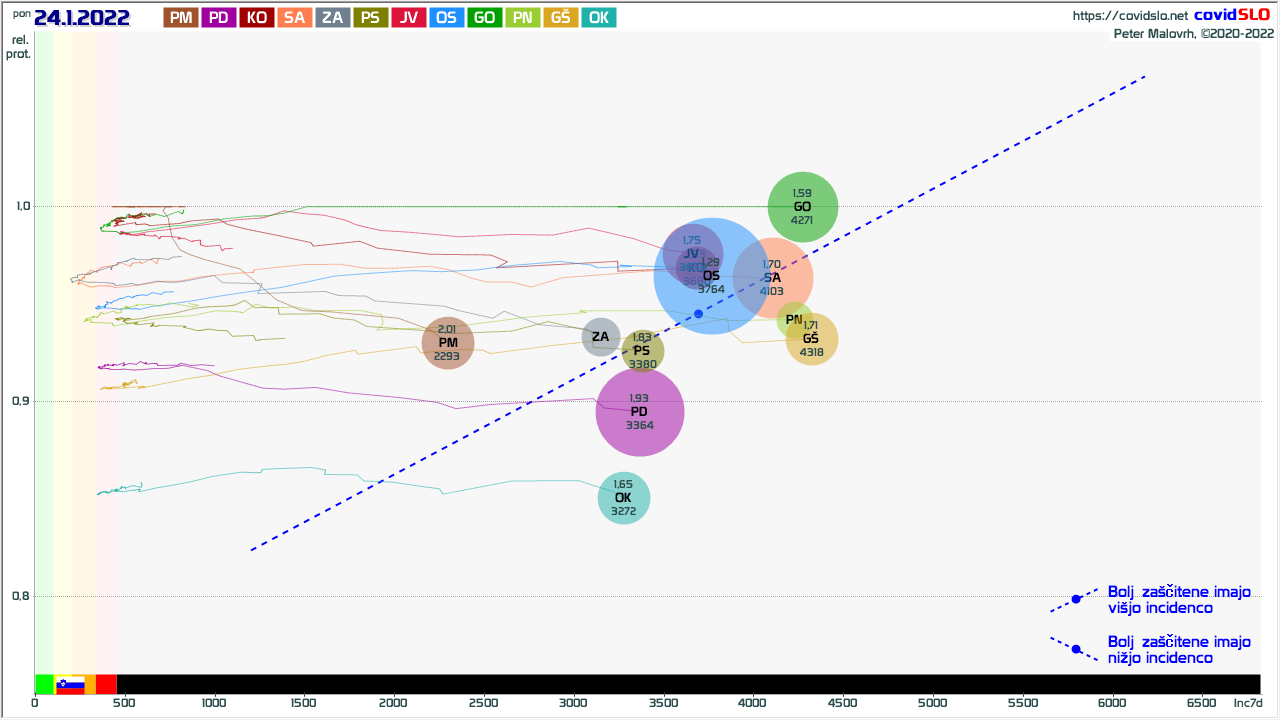
Task: Select the yellow GŠ bubble
Action: click(x=812, y=339)
